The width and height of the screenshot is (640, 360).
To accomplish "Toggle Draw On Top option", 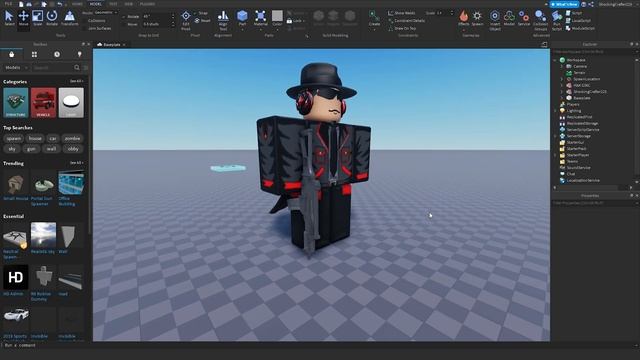I will tap(402, 28).
